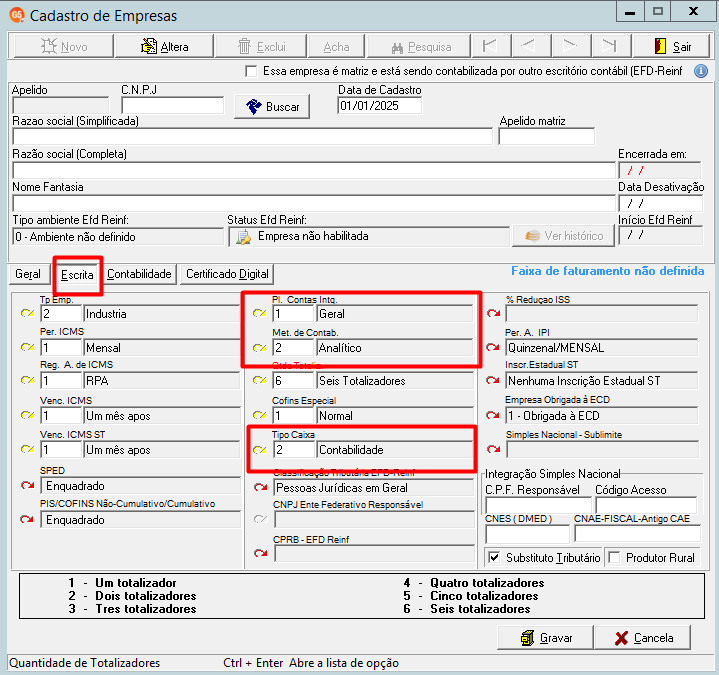Click the Código Acesso field
Screen dimensions: 719x675
click(x=646, y=506)
